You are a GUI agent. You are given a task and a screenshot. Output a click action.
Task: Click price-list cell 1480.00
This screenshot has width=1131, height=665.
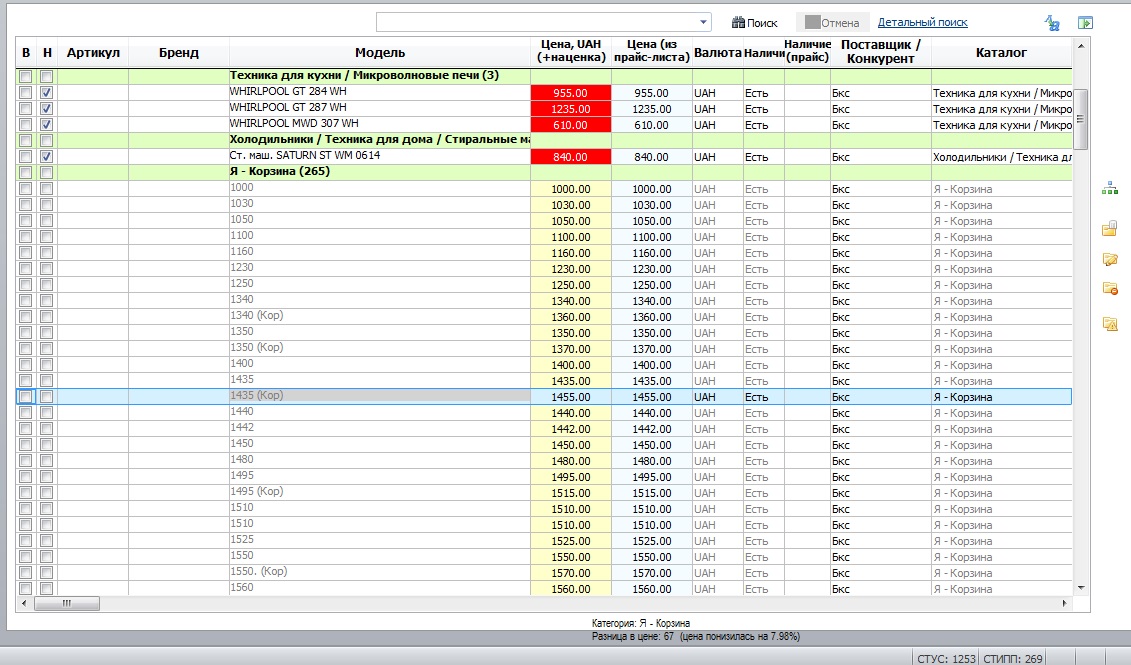[651, 461]
